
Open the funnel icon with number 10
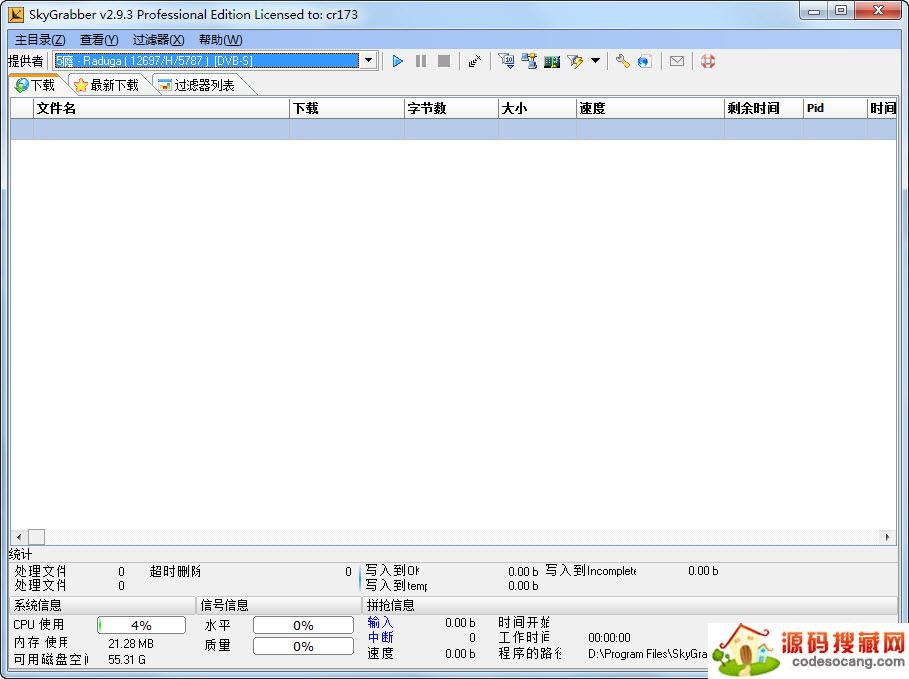pos(506,61)
